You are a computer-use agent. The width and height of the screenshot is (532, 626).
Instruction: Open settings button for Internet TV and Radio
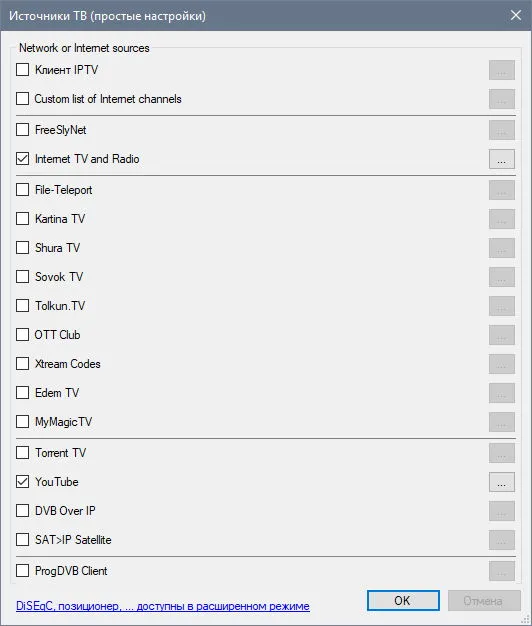point(502,159)
